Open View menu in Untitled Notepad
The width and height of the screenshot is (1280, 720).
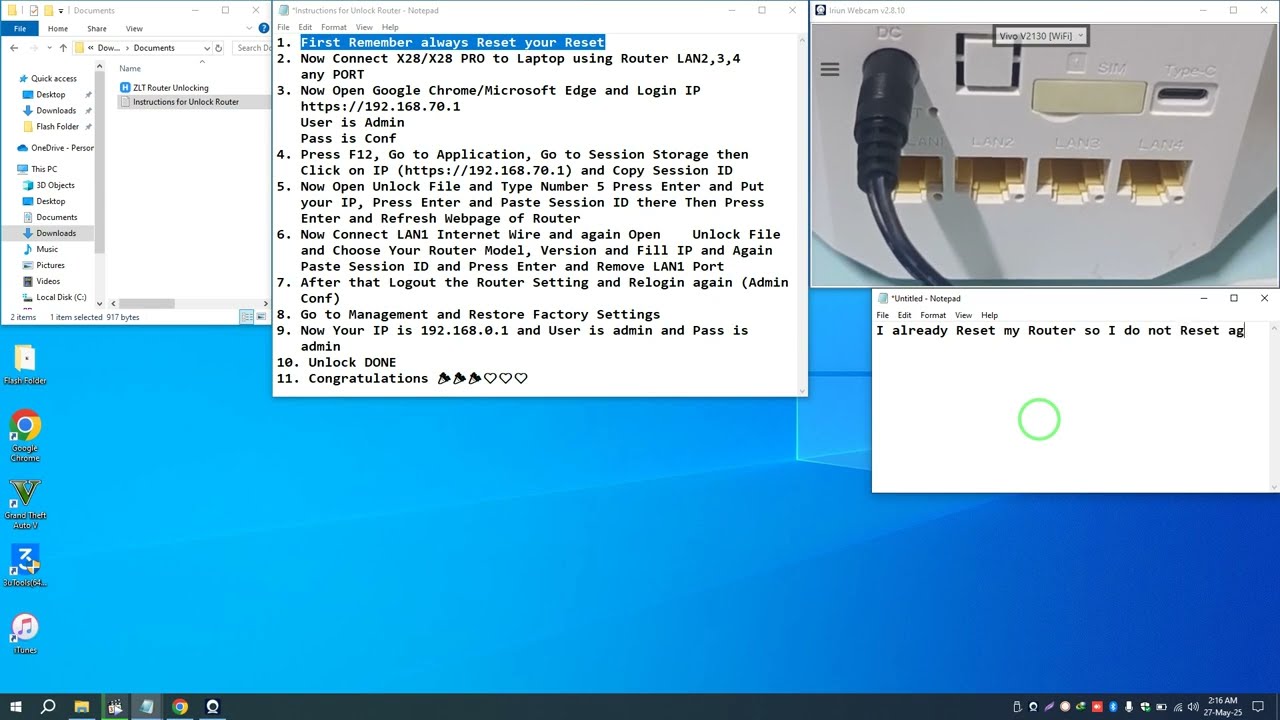click(x=964, y=315)
